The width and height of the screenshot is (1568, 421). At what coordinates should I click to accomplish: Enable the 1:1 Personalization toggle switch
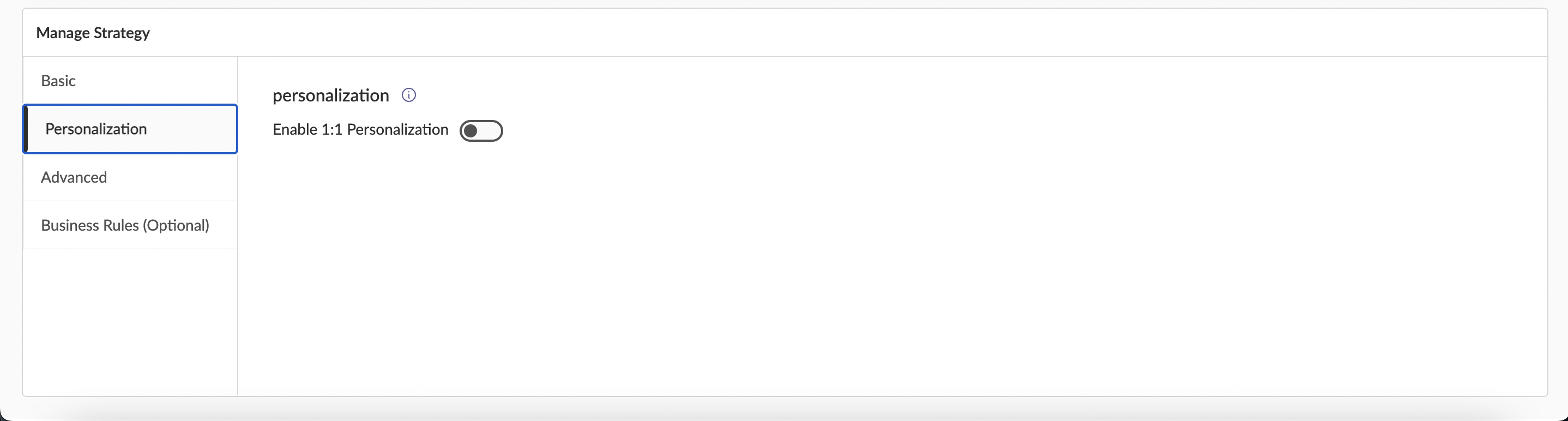[481, 131]
